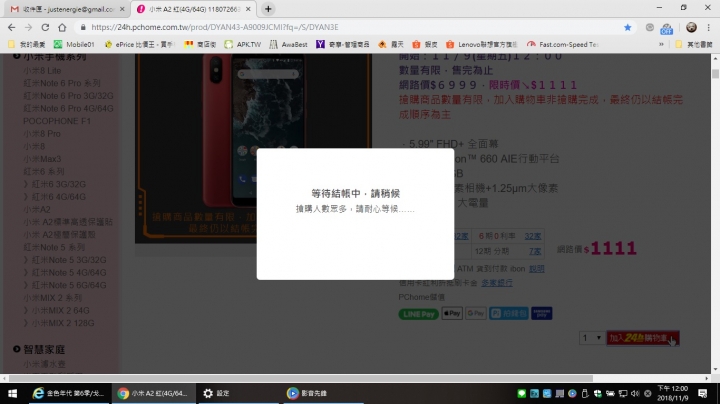This screenshot has height=404, width=720.
Task: Expand the 紅米6 3G/32G sidebar entry
Action: point(55,185)
